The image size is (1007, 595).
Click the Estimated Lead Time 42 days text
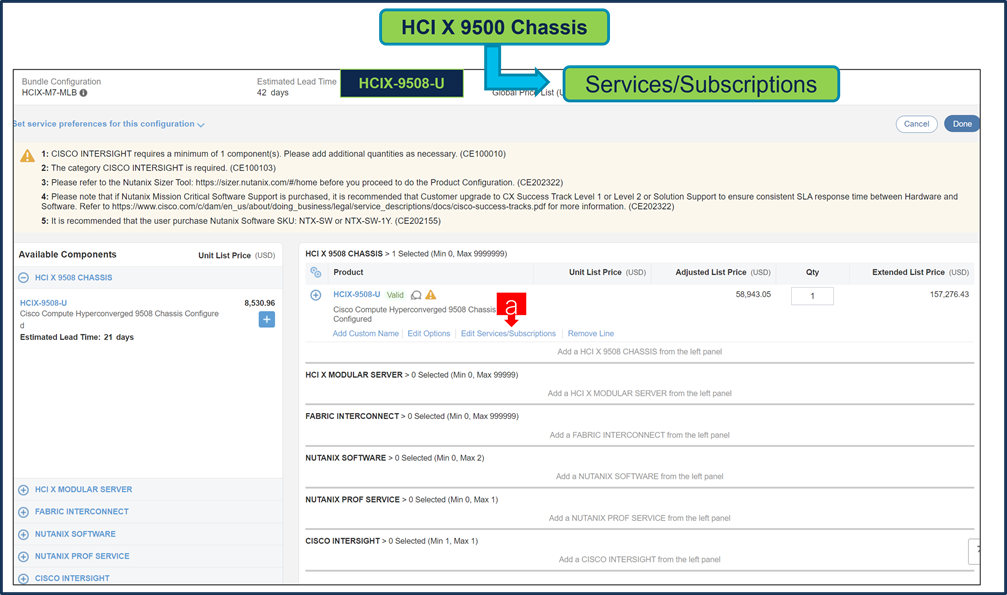(296, 87)
